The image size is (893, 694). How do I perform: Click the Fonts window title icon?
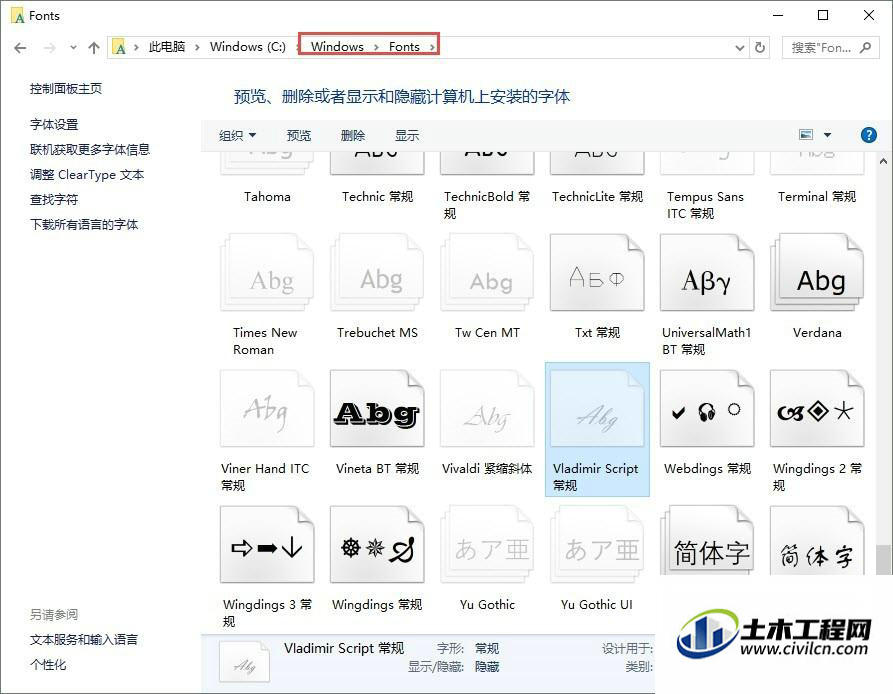17,15
